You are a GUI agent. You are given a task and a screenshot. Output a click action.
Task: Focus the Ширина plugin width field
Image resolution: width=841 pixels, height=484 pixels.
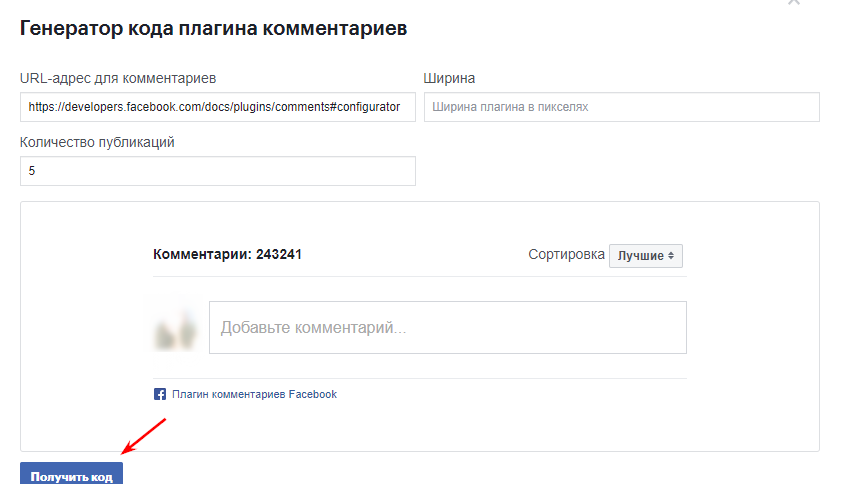622,107
